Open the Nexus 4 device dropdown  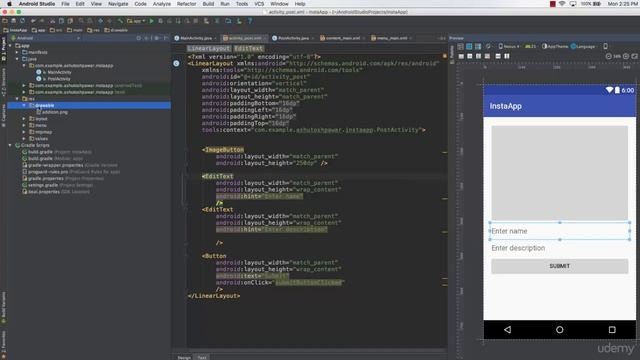pos(509,47)
